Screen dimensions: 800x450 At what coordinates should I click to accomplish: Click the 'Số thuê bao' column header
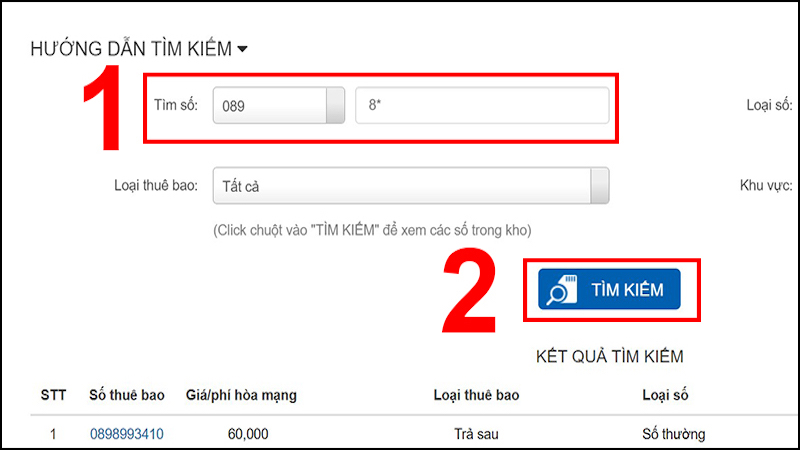point(127,395)
